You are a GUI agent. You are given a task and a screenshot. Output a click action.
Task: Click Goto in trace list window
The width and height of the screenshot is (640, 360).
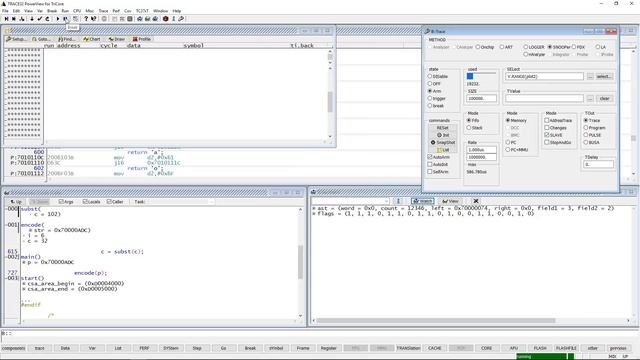click(42, 39)
